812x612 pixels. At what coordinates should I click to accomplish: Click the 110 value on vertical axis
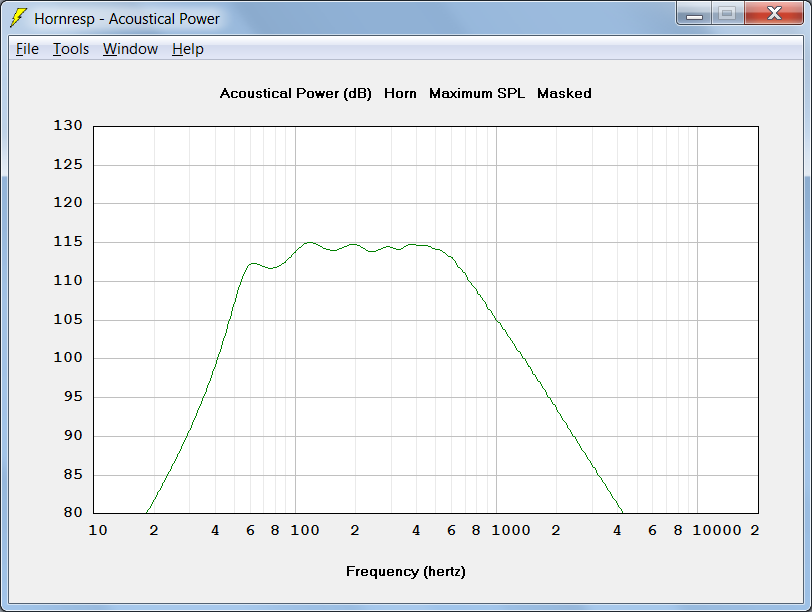coord(68,281)
